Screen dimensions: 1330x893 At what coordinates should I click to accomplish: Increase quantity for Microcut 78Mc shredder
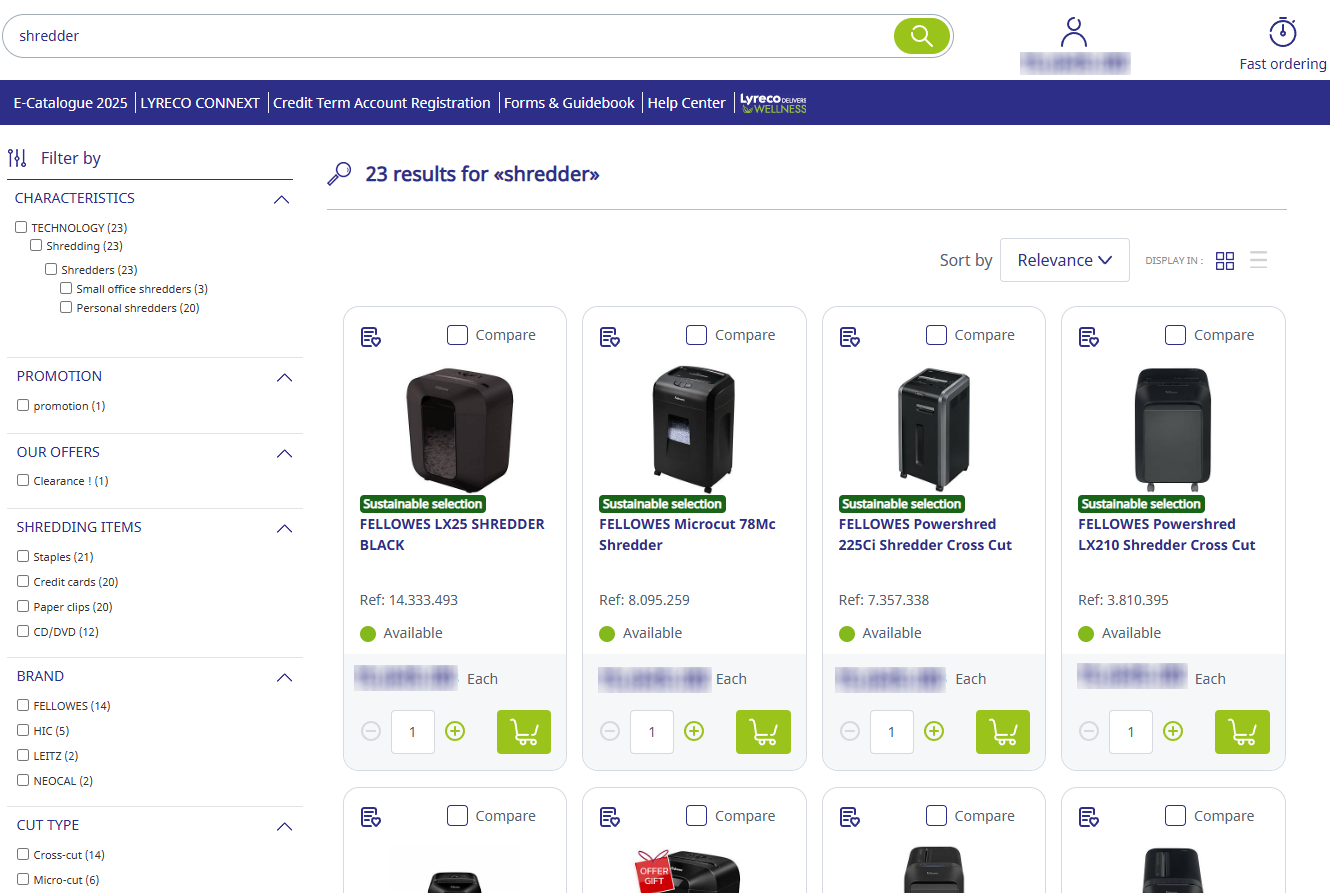tap(694, 732)
